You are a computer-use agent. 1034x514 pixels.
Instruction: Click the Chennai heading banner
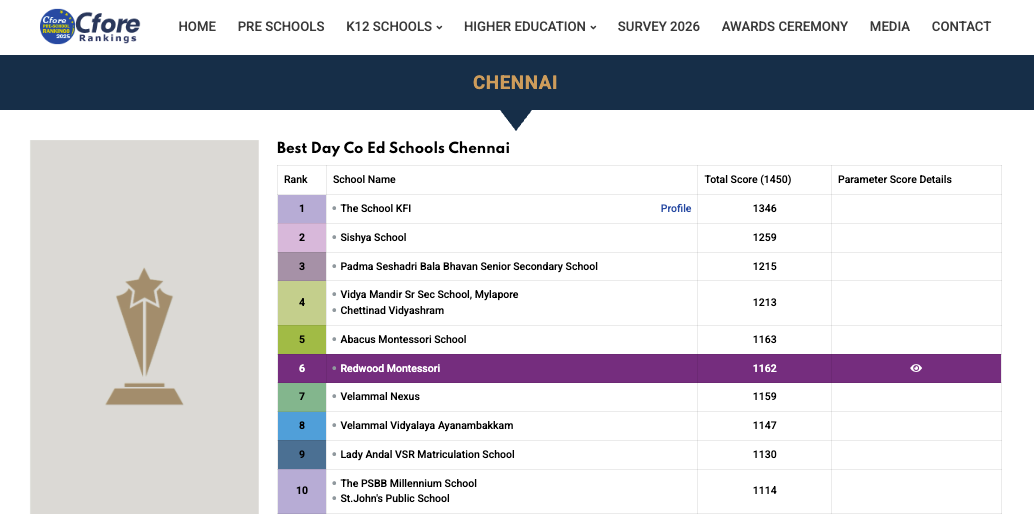coord(515,83)
